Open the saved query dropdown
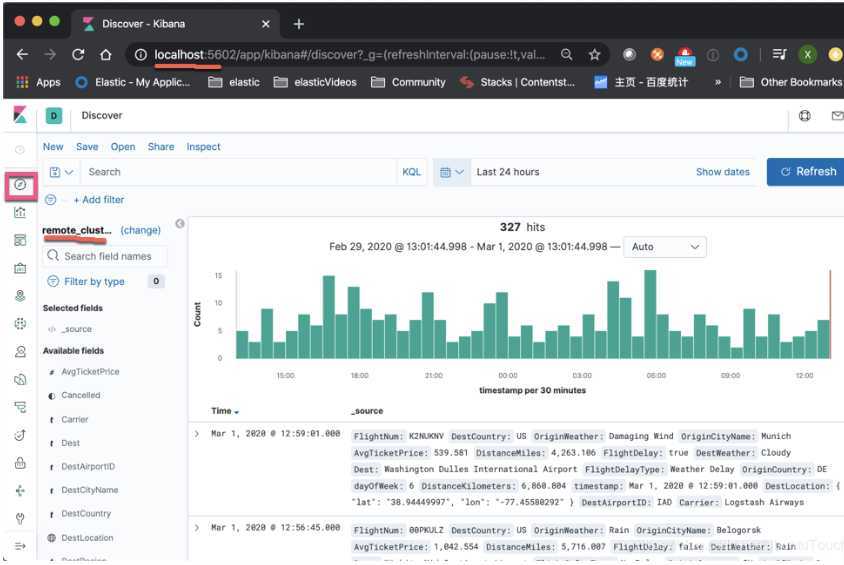844x565 pixels. click(61, 172)
